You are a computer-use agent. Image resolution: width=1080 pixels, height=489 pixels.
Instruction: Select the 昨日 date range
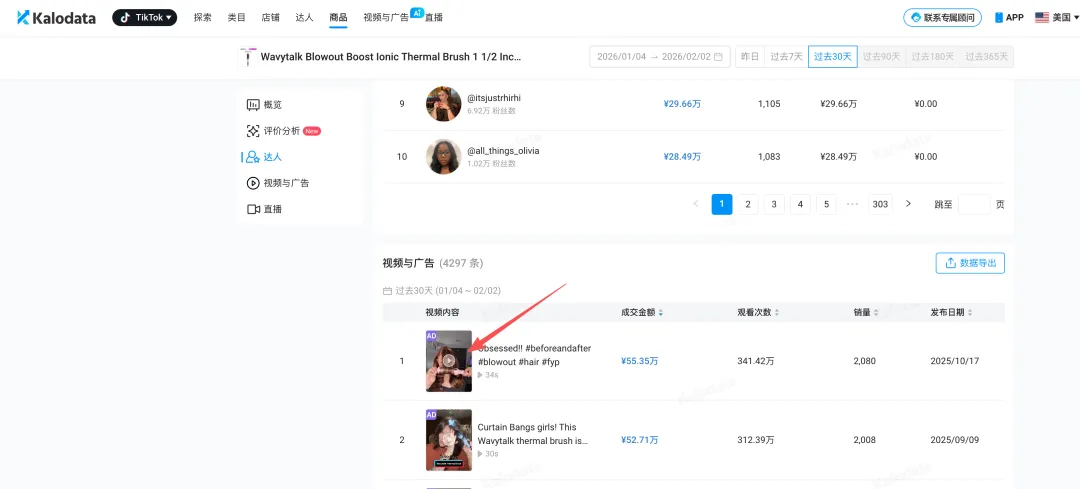pos(750,56)
